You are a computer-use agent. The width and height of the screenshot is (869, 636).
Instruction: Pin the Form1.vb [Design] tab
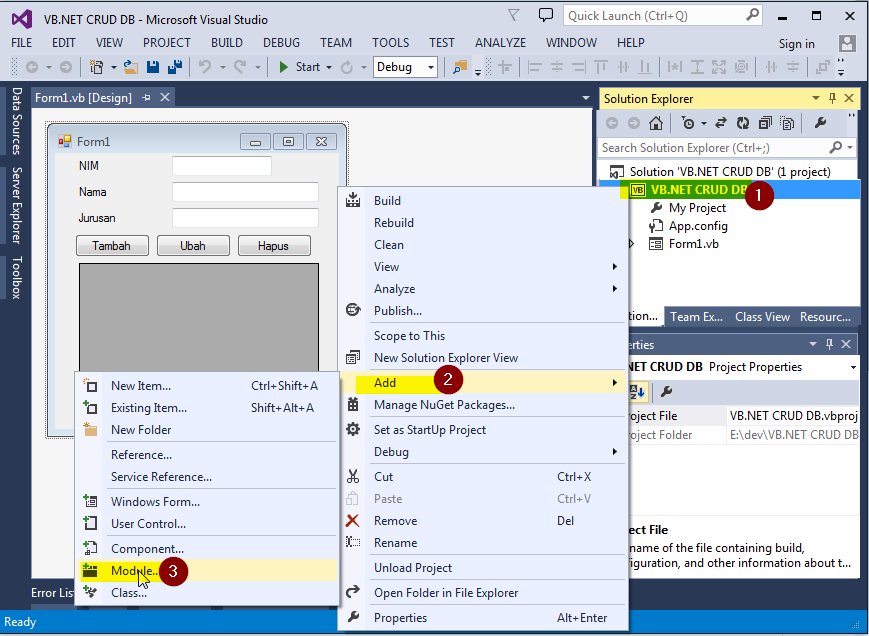coord(146,98)
